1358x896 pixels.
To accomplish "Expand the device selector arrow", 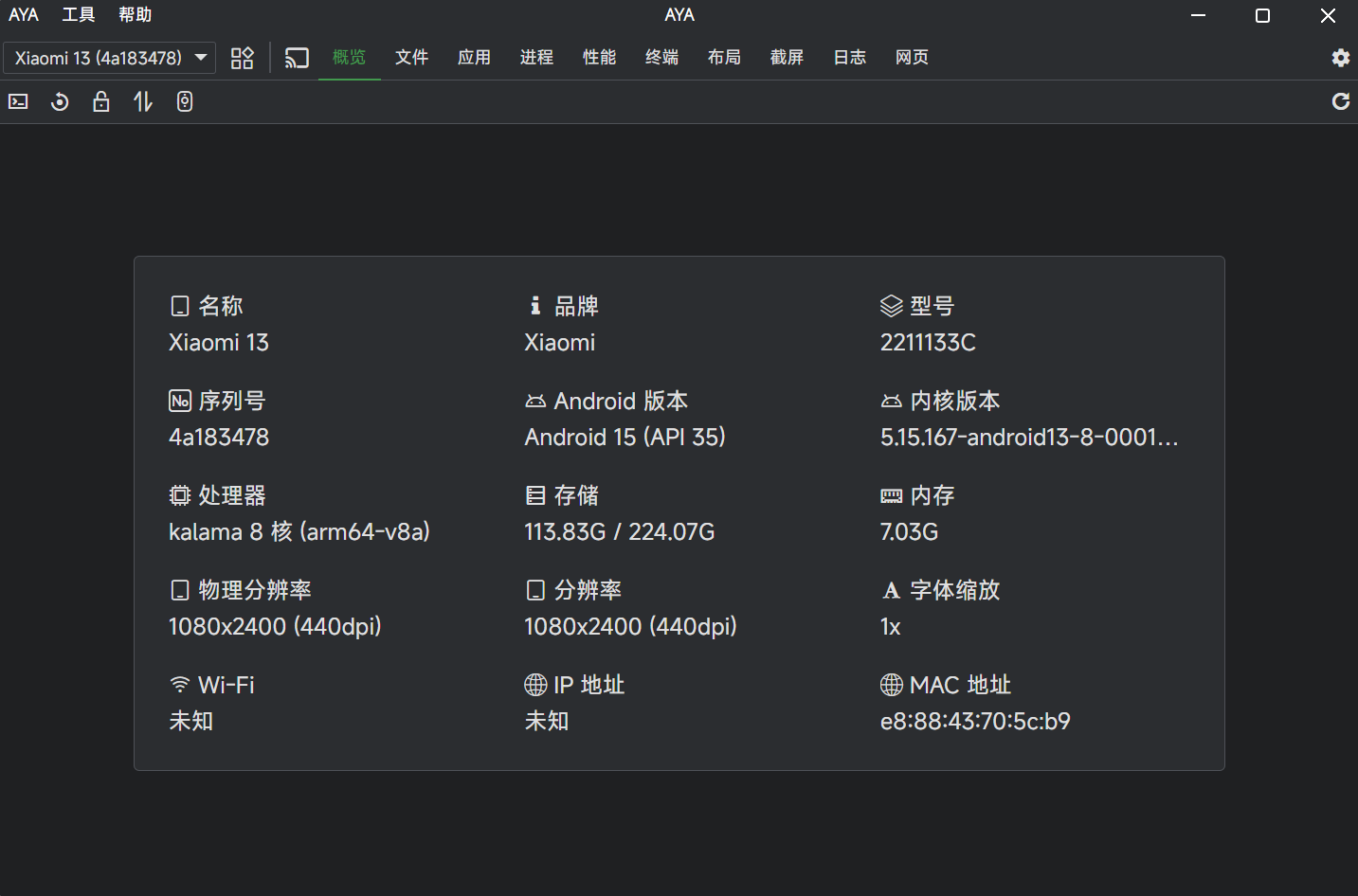I will [x=199, y=58].
